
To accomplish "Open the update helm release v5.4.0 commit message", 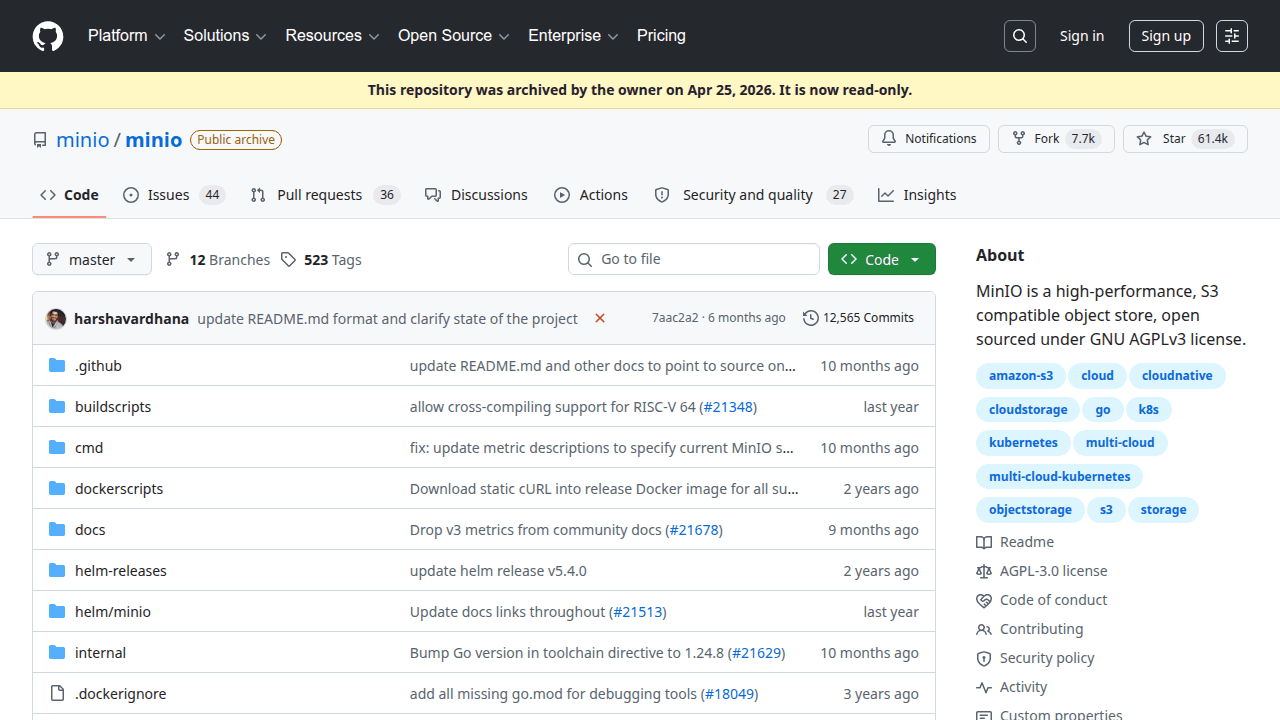I will 498,571.
